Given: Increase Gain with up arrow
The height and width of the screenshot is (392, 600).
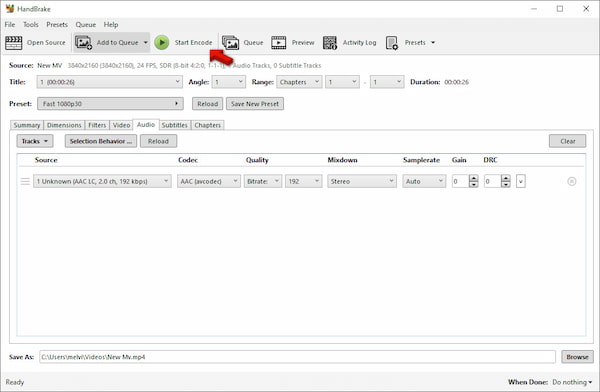Looking at the screenshot, I should pos(474,178).
